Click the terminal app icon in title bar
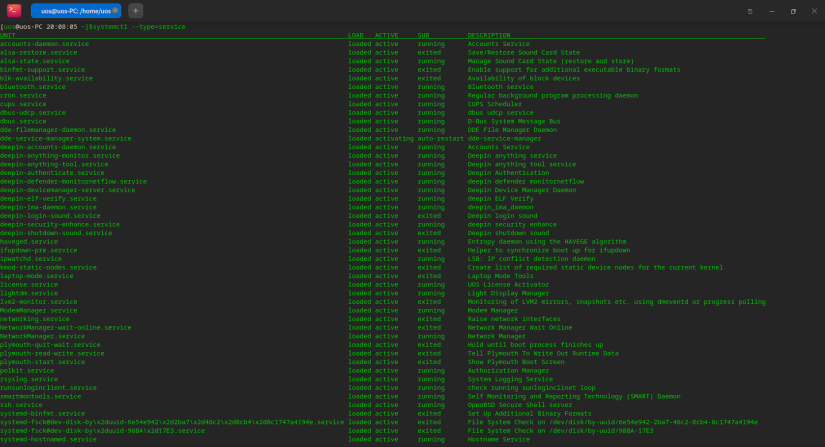The image size is (825, 447). click(x=14, y=10)
